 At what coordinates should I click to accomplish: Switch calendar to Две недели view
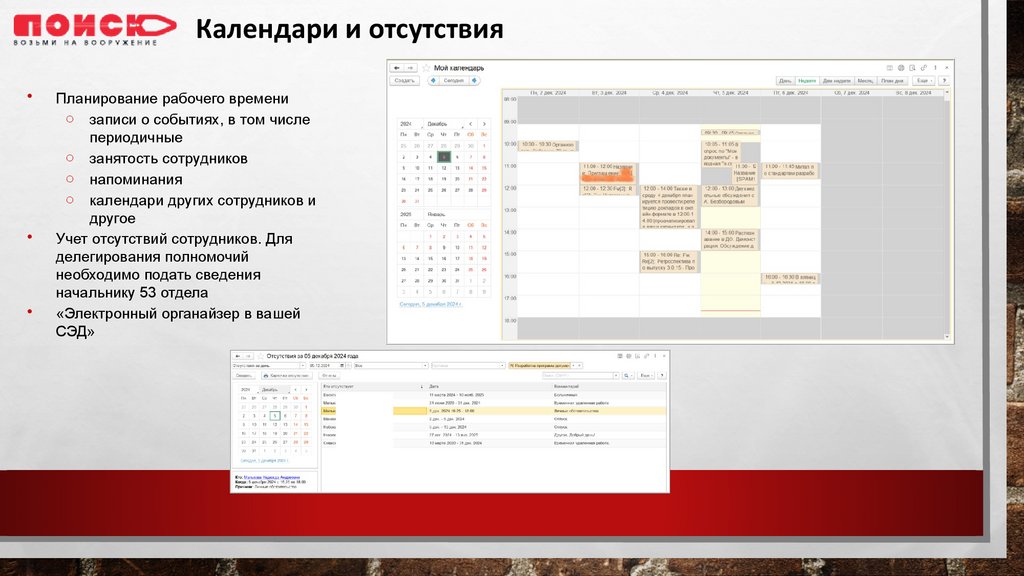coord(837,81)
